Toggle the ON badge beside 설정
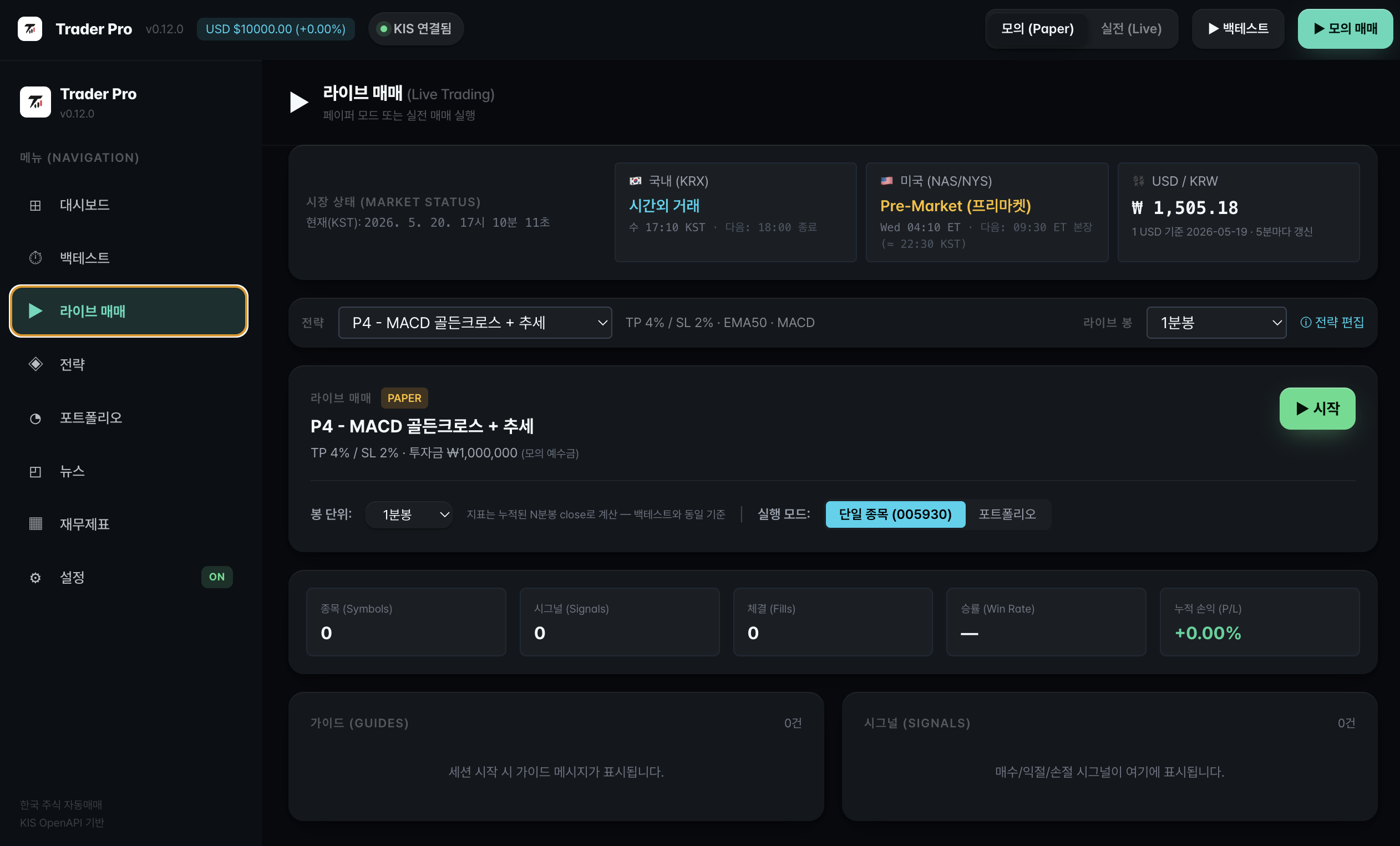Screen dimensions: 1400x846 pos(216,577)
